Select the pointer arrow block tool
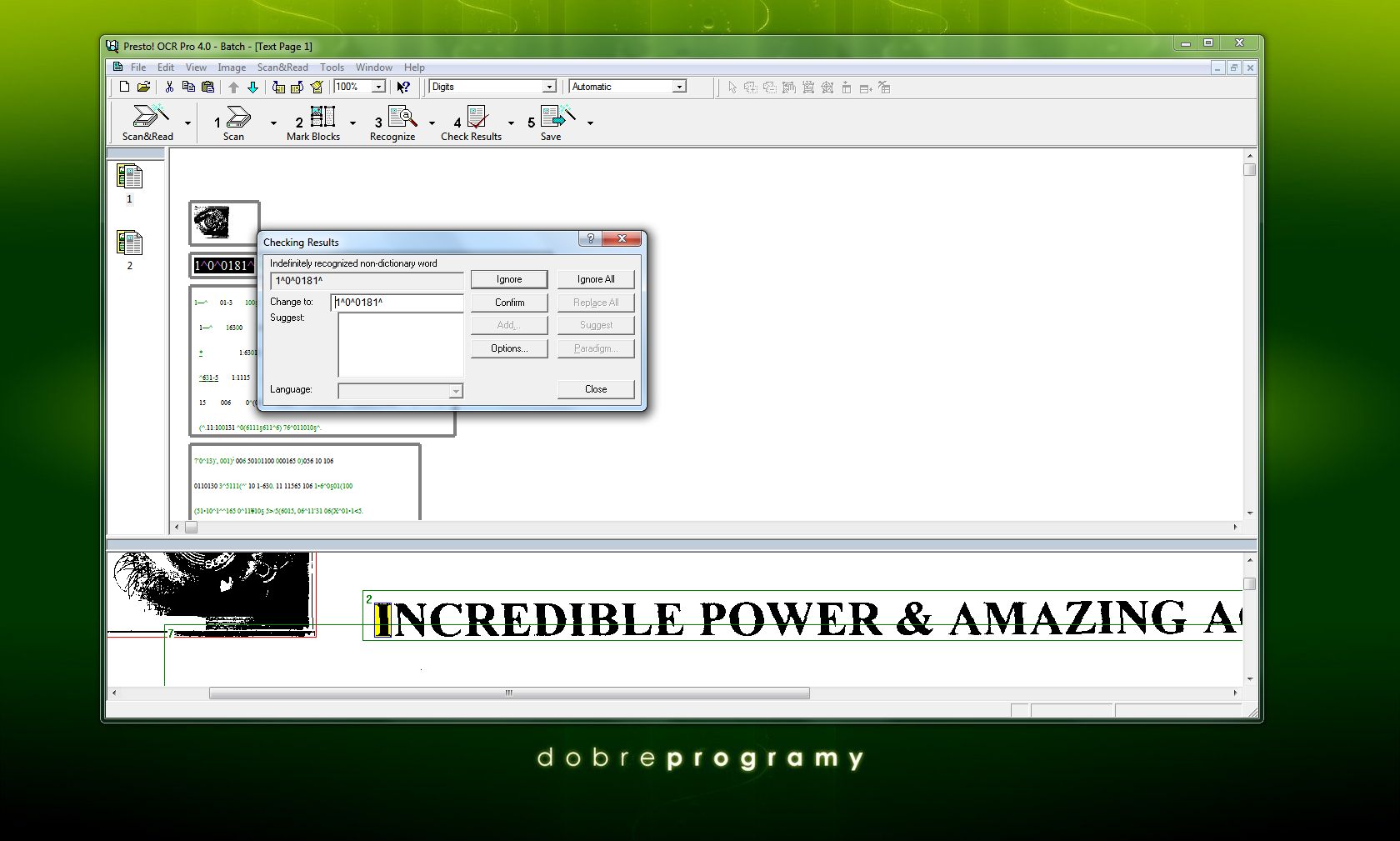1400x841 pixels. coord(732,87)
